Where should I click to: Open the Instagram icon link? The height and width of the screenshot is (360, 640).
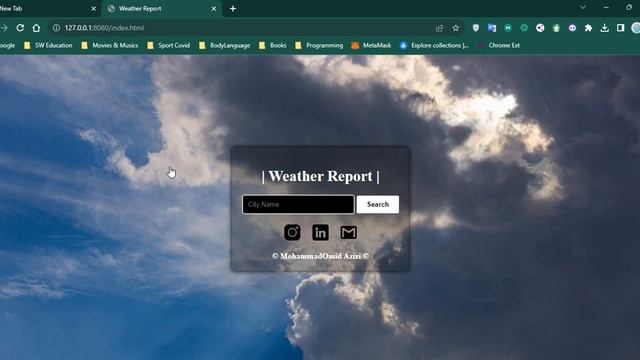click(x=292, y=232)
